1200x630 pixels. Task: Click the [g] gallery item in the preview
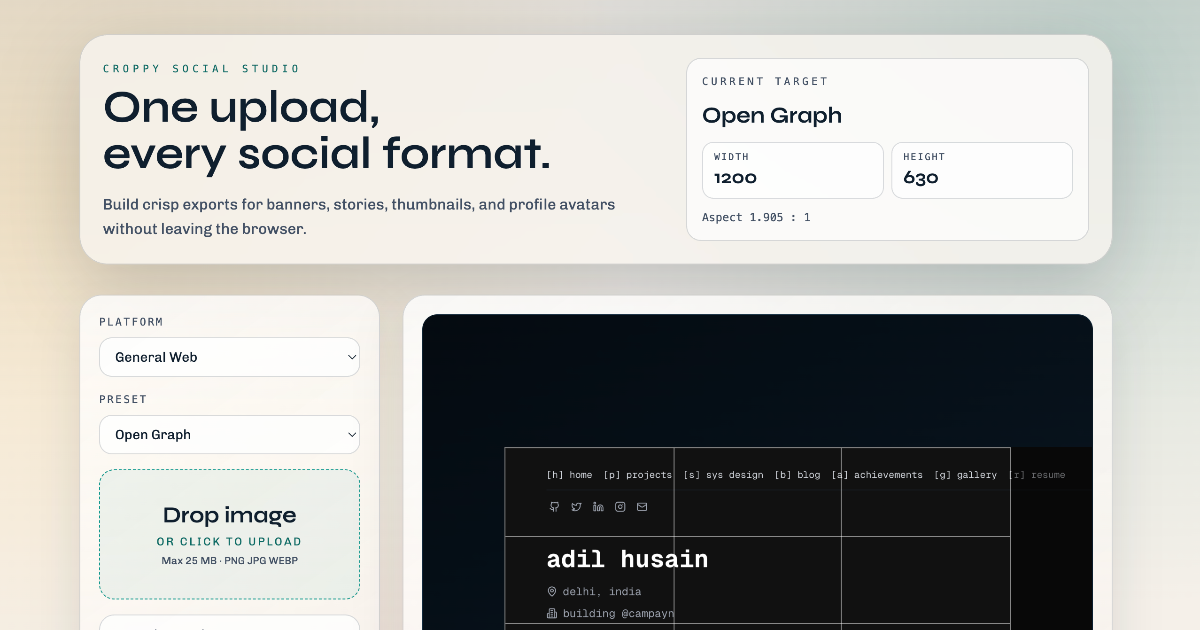coord(965,475)
